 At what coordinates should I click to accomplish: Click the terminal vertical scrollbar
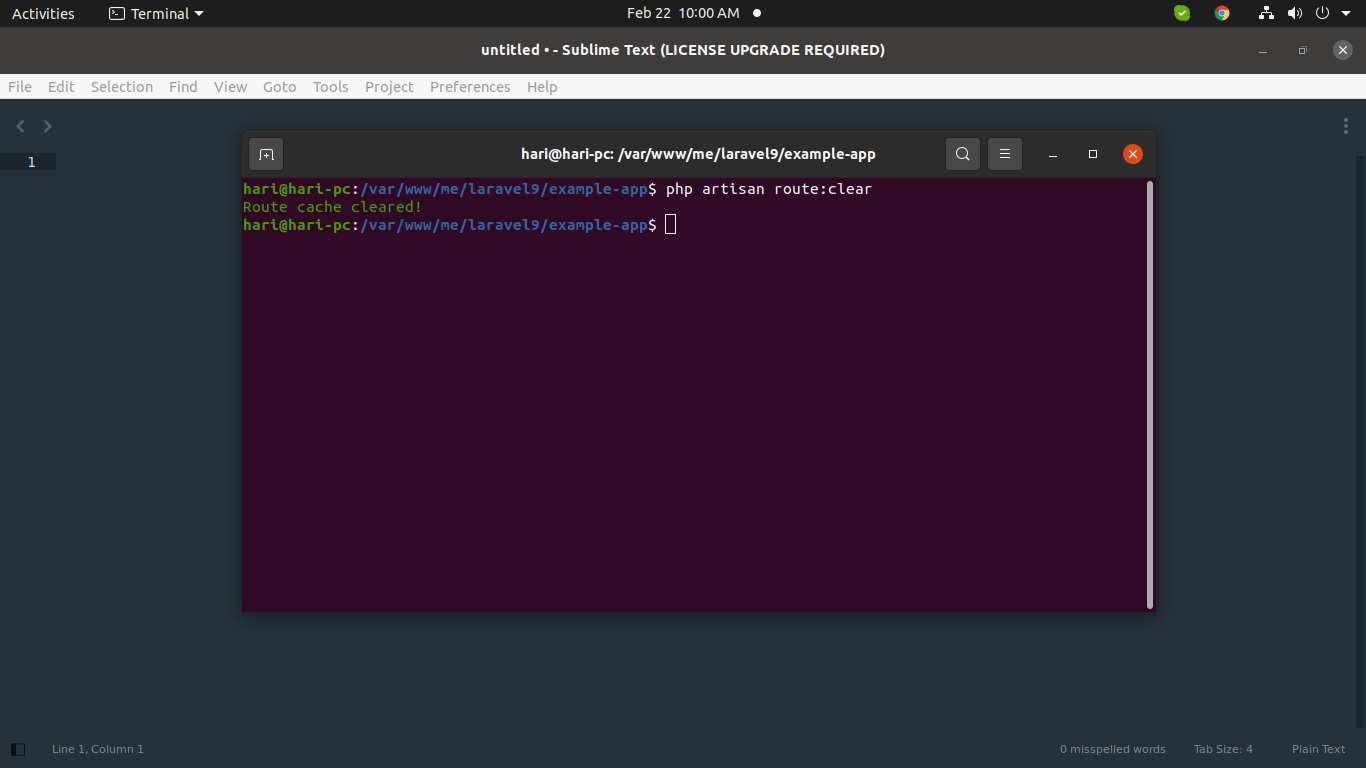1150,394
